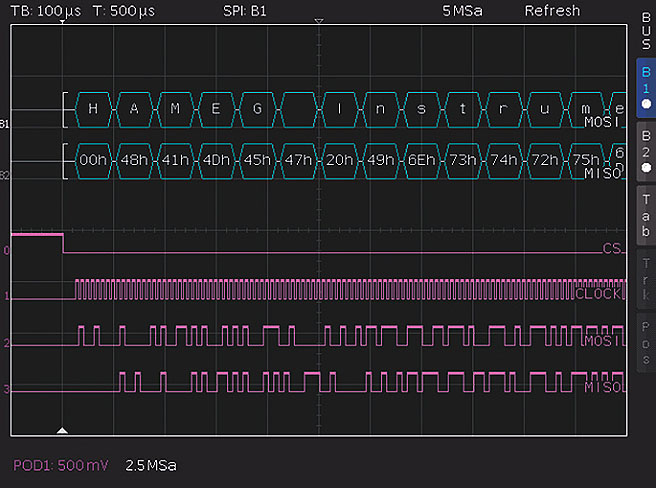This screenshot has height=488, width=656.
Task: Open the Tab bus table softkey
Action: (645, 213)
